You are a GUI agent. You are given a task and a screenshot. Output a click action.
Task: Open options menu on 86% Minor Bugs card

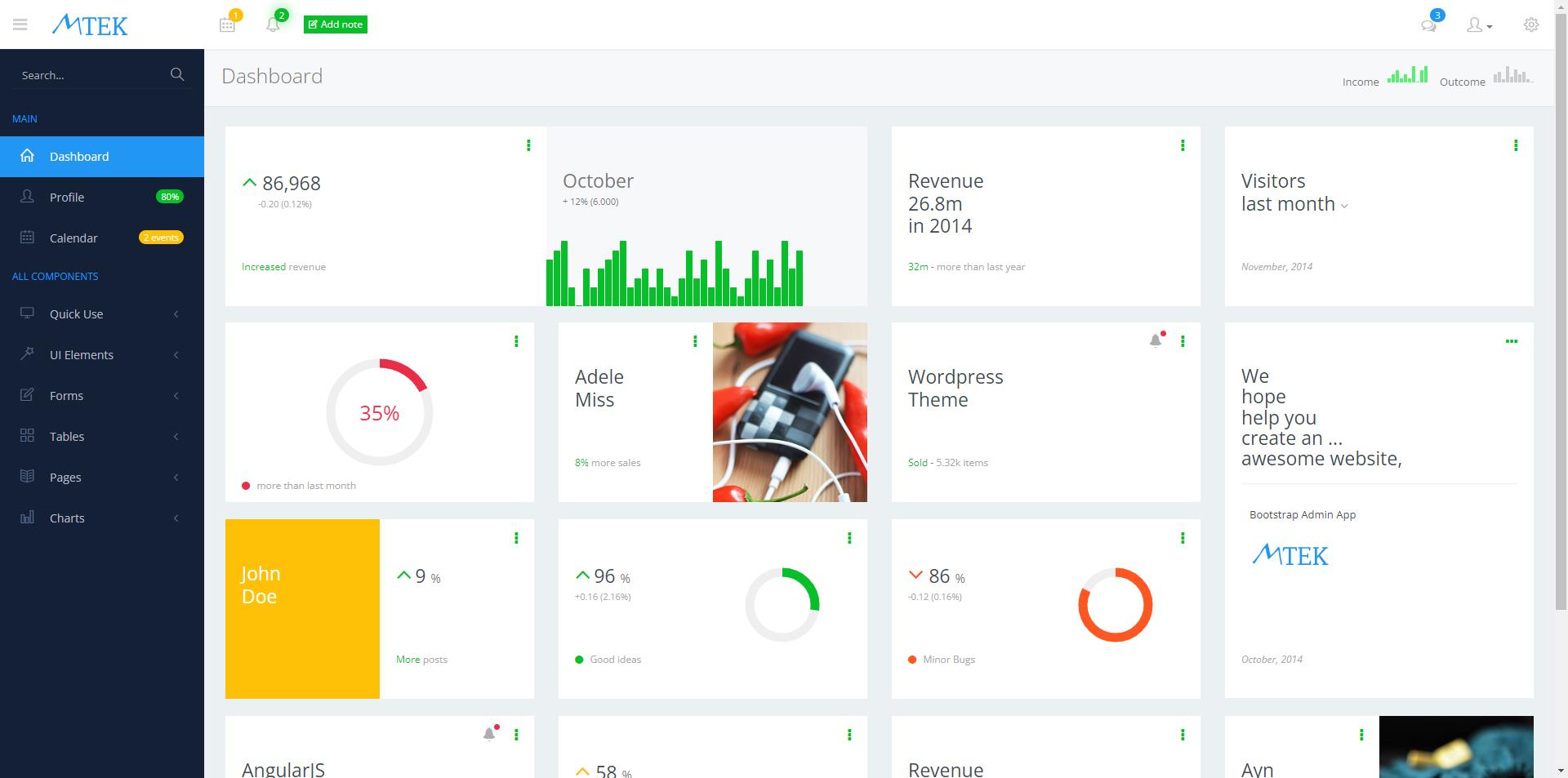coord(1183,538)
